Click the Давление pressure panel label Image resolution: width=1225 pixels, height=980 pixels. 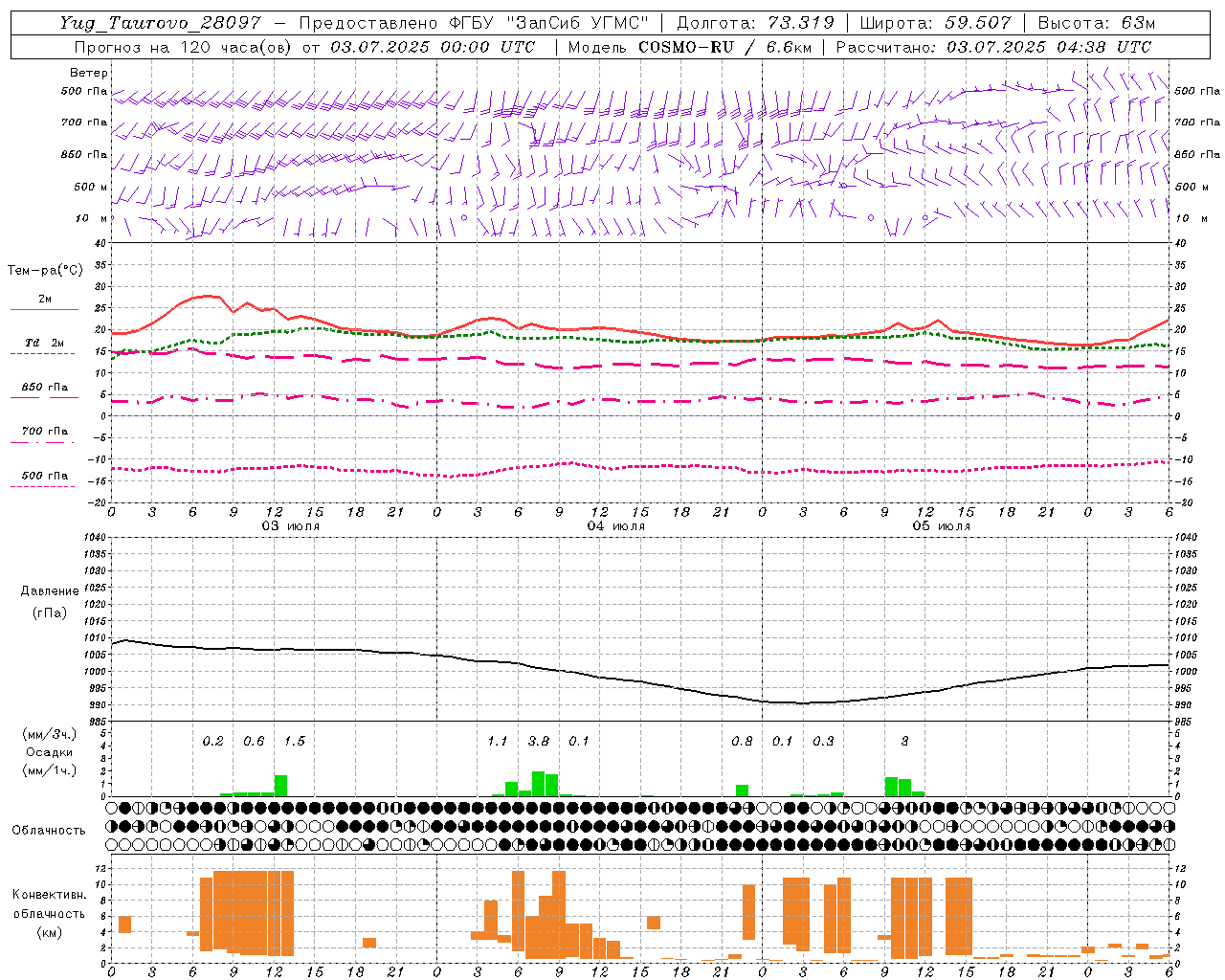point(50,591)
